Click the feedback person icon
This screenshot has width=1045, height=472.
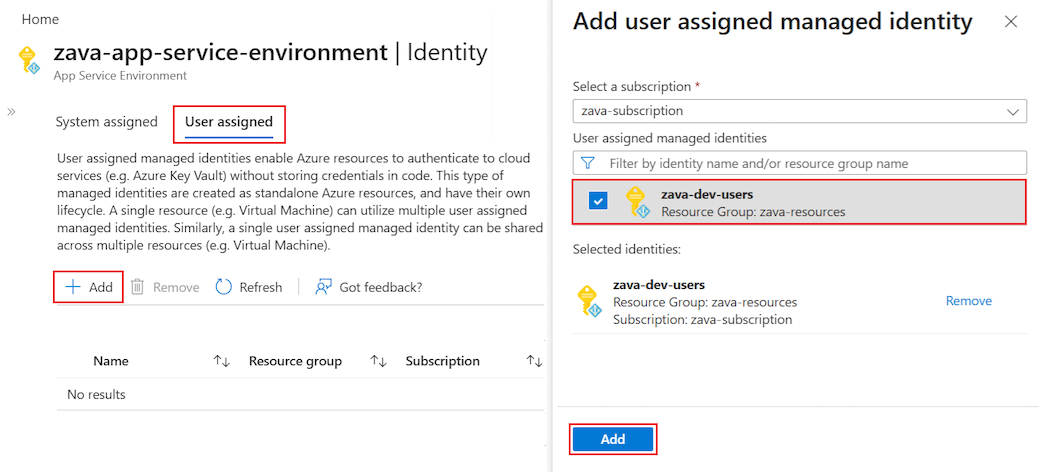[x=323, y=287]
